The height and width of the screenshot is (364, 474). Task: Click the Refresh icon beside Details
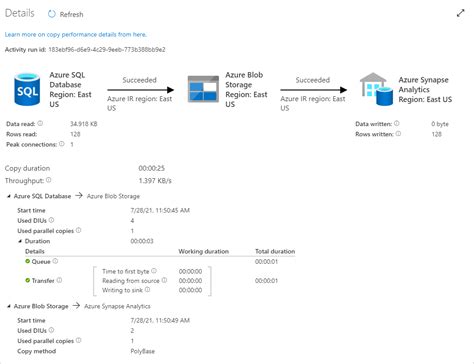coord(52,14)
